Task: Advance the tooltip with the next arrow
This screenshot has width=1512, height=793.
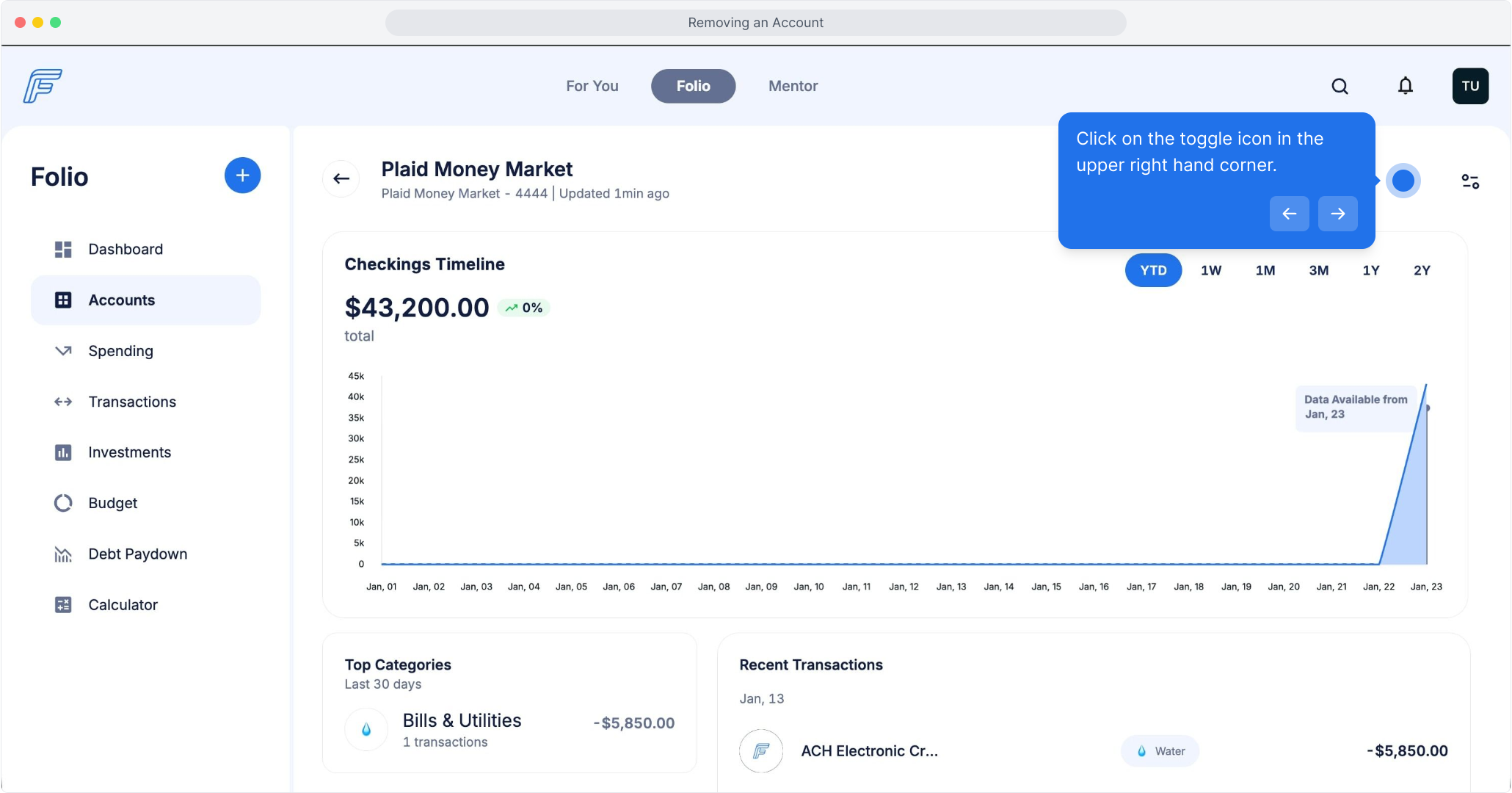Action: tap(1337, 214)
